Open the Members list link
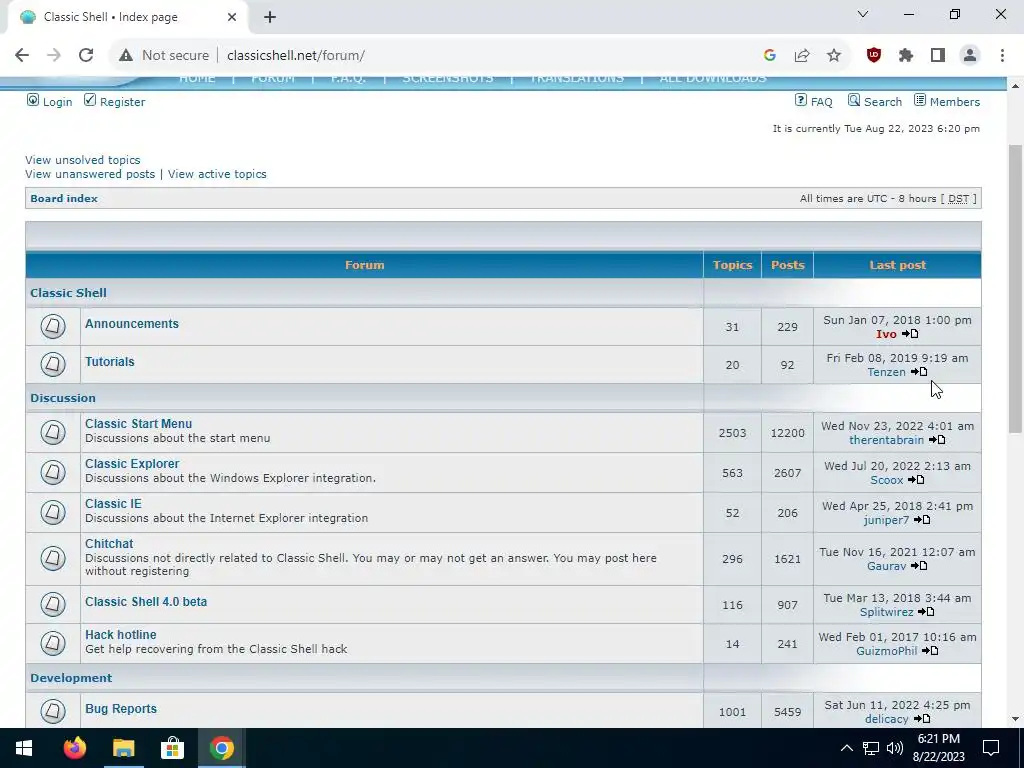This screenshot has width=1024, height=768. [947, 101]
